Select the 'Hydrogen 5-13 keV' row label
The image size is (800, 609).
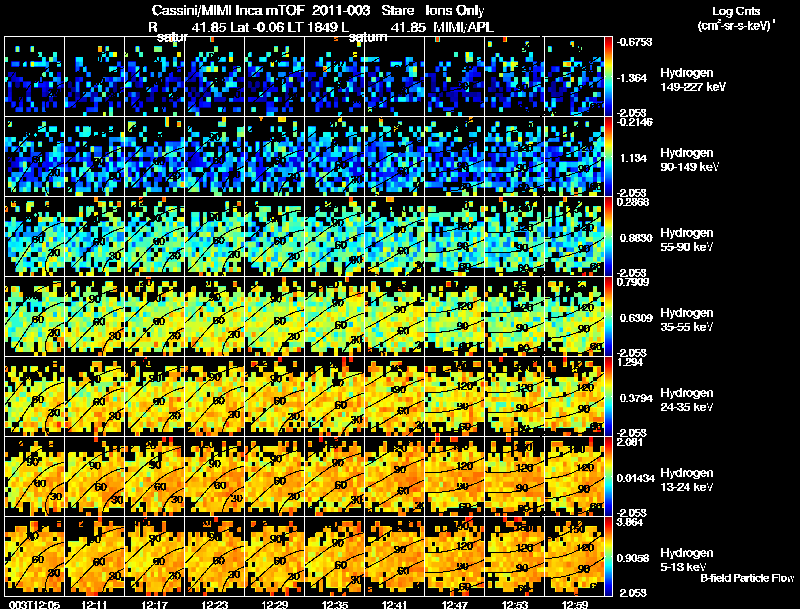point(686,560)
